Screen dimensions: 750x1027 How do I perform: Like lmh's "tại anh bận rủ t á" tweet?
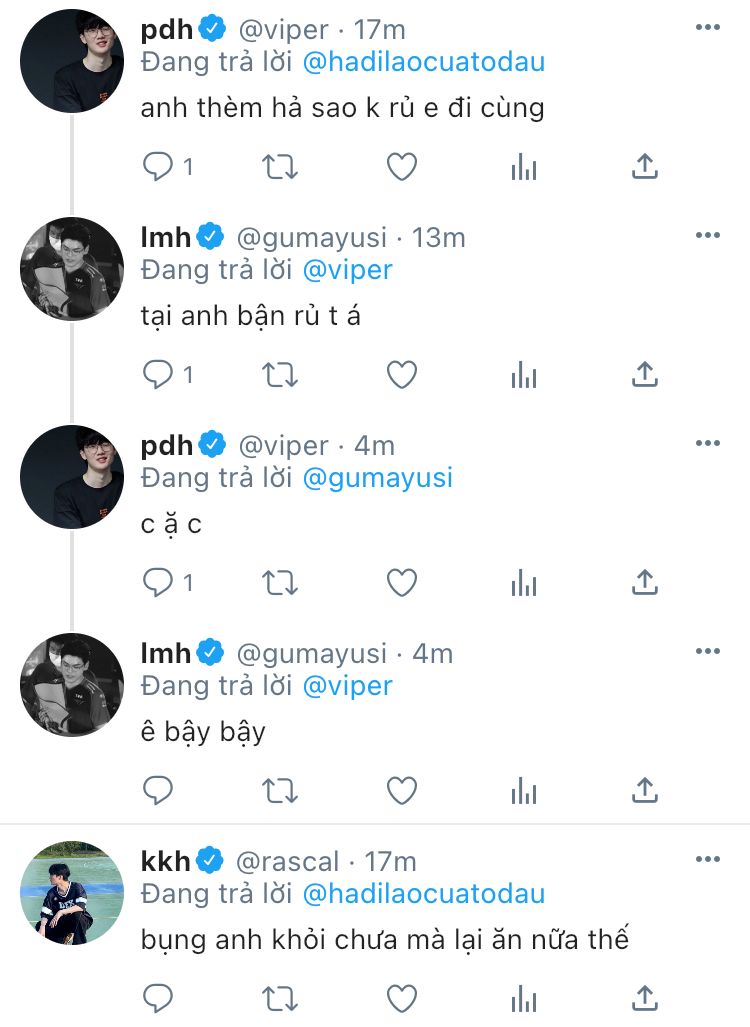coord(401,375)
